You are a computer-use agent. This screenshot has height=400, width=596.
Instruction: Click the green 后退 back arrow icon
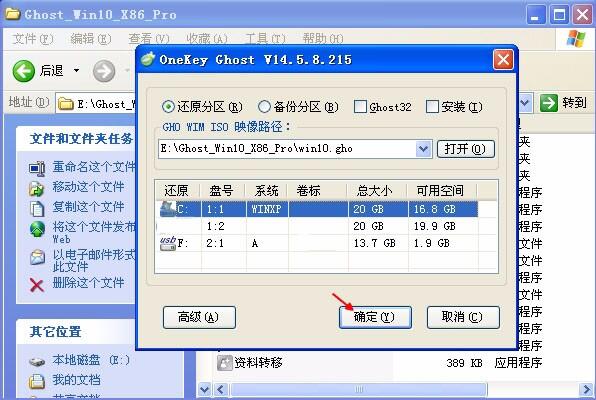click(24, 71)
